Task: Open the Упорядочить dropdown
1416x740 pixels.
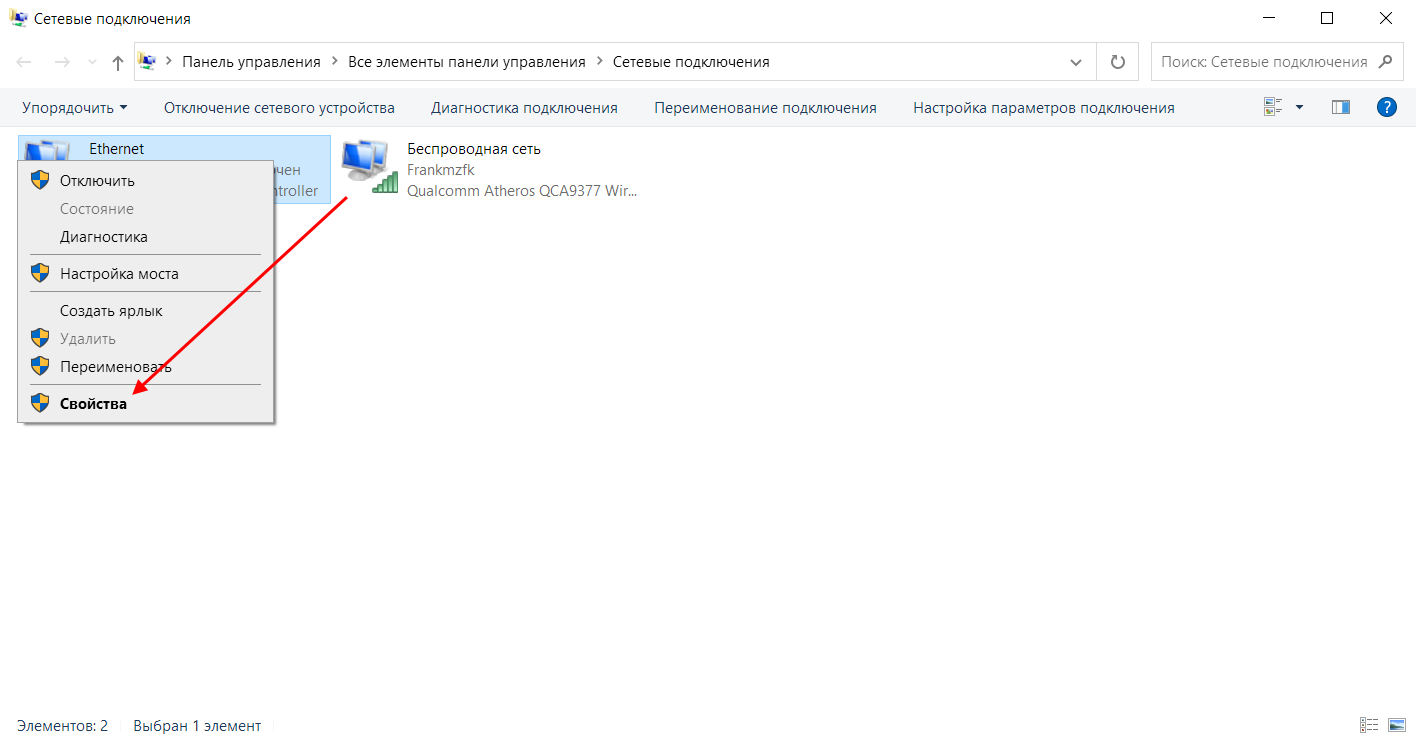Action: coord(75,108)
